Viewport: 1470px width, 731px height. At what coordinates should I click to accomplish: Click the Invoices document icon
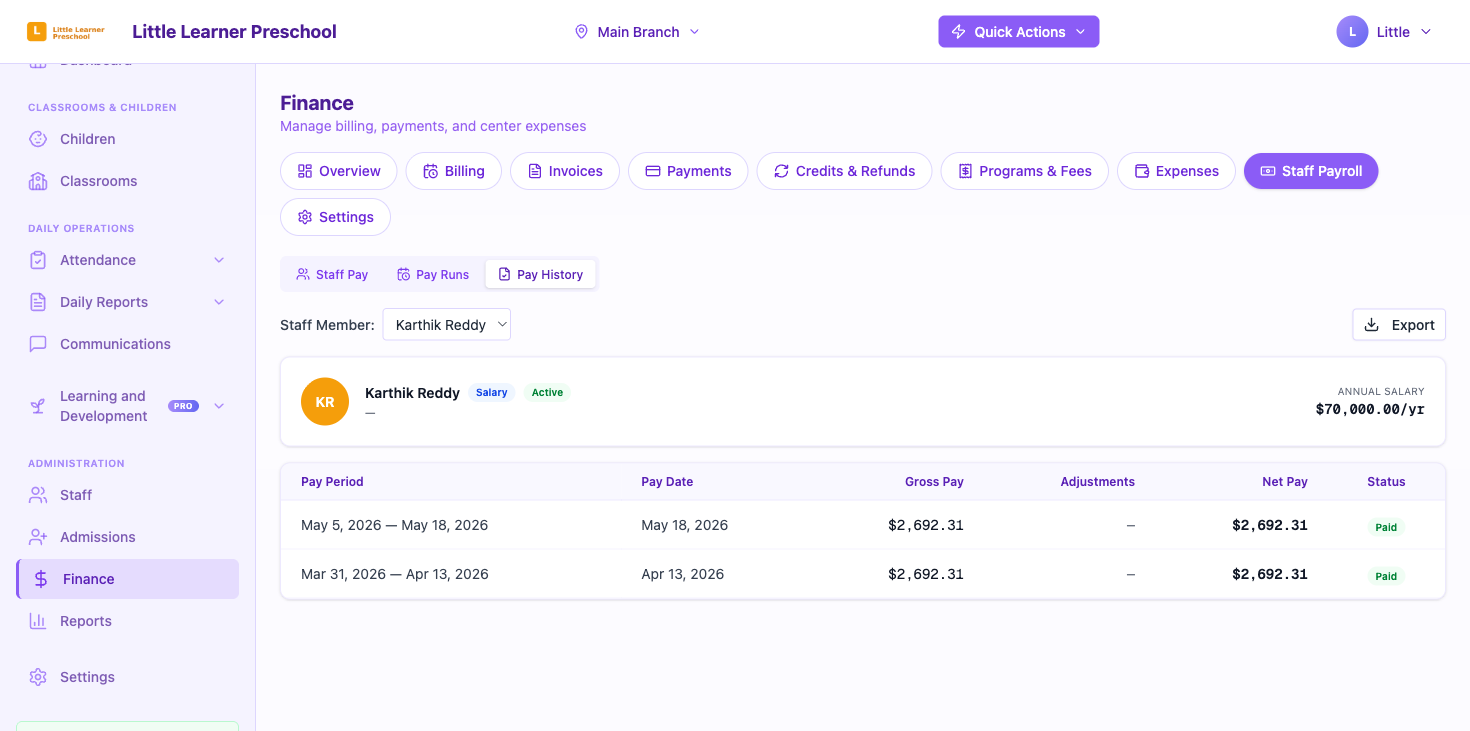coord(535,171)
